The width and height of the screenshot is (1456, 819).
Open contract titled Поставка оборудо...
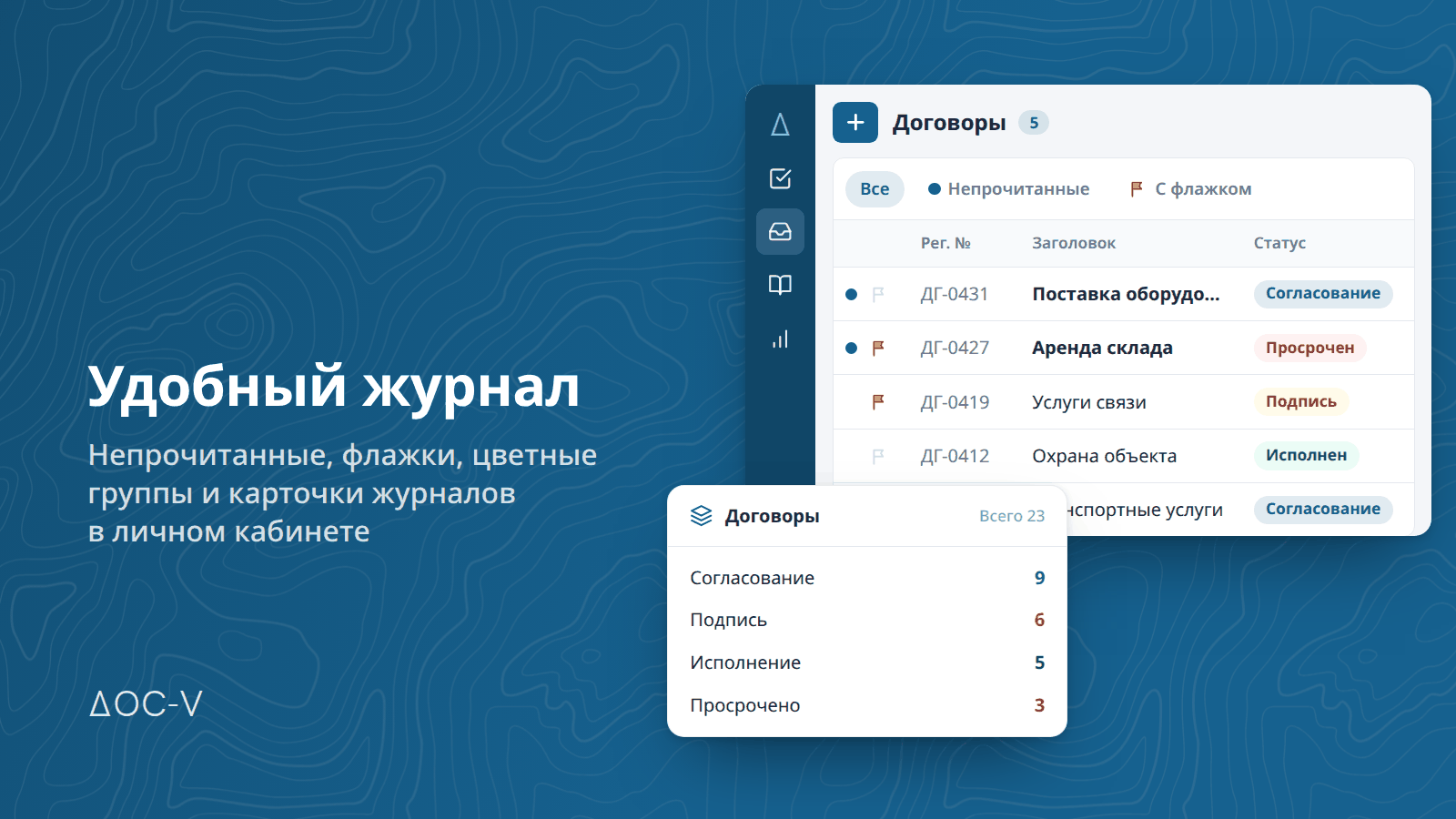point(1126,294)
